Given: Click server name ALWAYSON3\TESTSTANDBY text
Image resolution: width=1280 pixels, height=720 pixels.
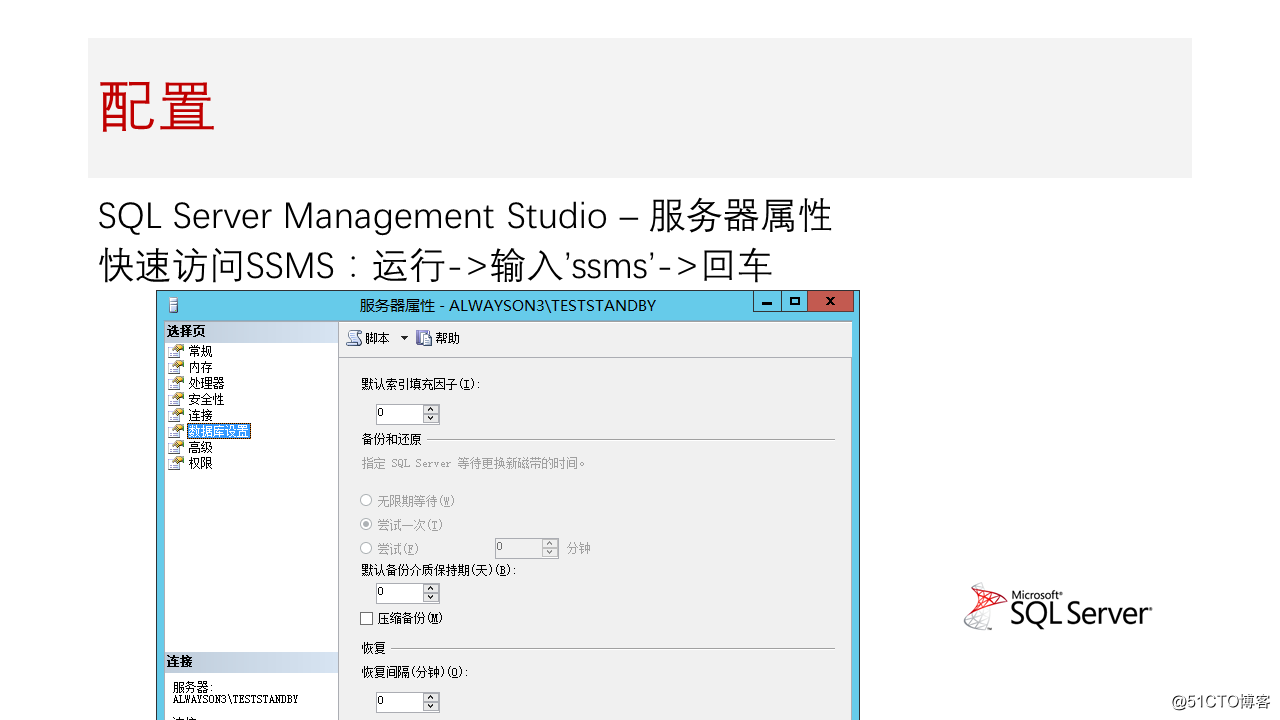Looking at the screenshot, I should [235, 699].
